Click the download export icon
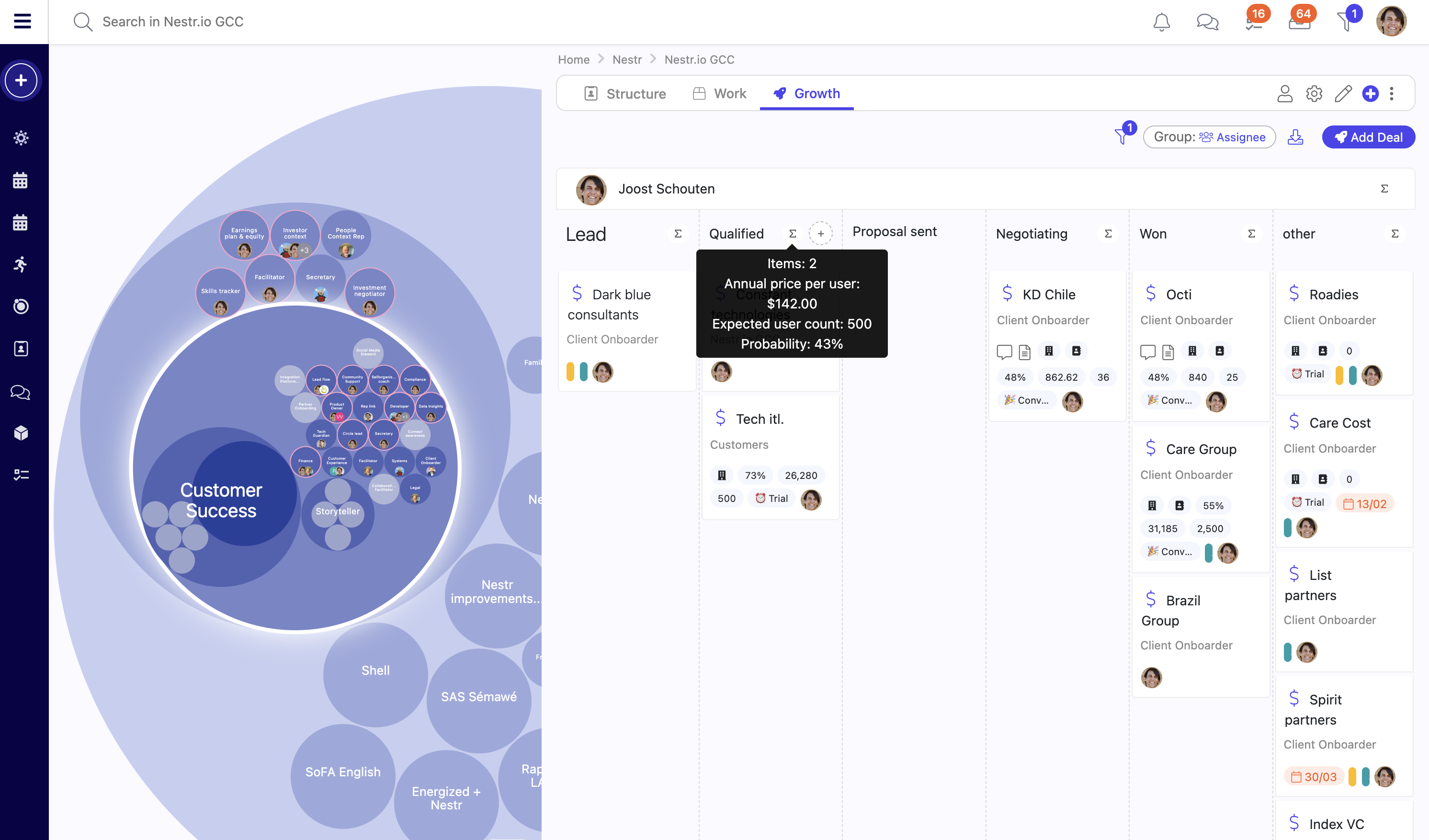Image resolution: width=1429 pixels, height=840 pixels. (1295, 137)
